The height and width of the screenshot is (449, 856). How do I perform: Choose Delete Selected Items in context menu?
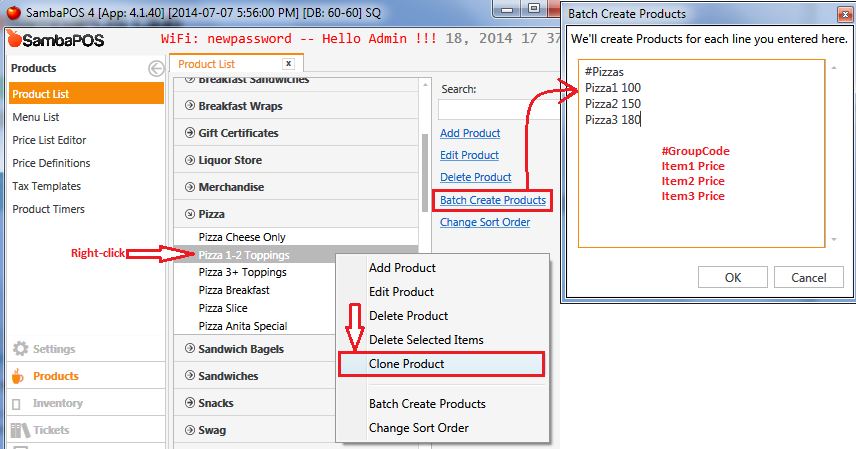point(426,340)
